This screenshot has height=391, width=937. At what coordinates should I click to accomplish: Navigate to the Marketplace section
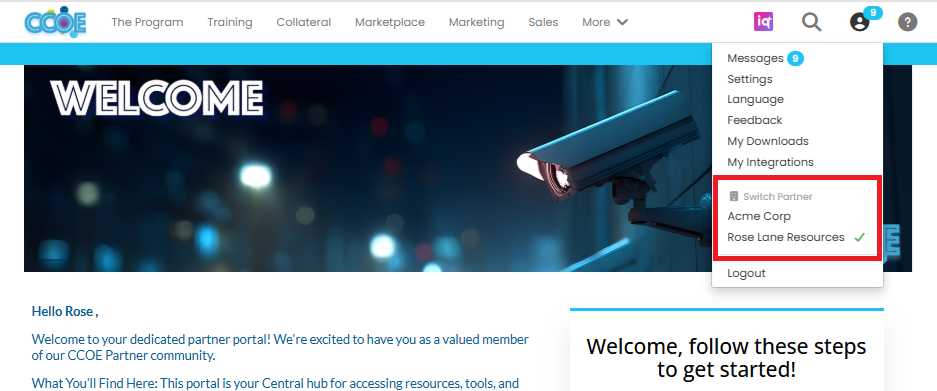pyautogui.click(x=390, y=22)
